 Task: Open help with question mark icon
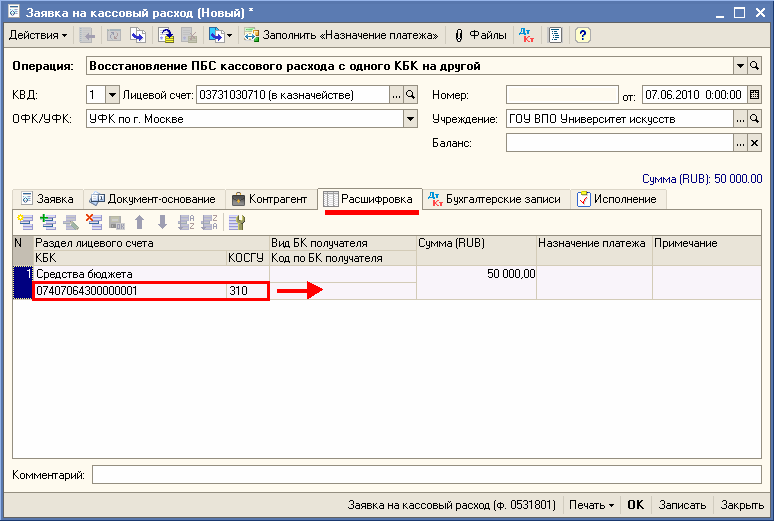tap(582, 36)
